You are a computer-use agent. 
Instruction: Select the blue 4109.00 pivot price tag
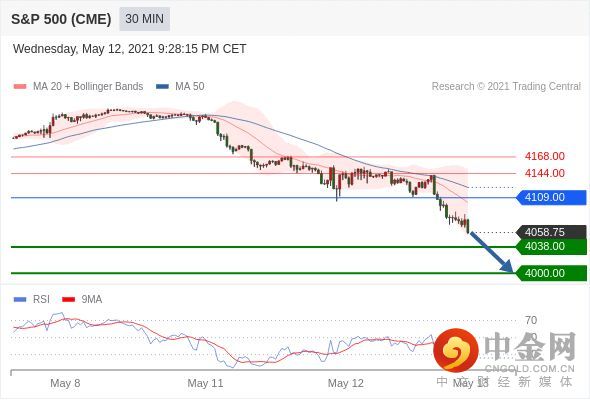pyautogui.click(x=551, y=197)
